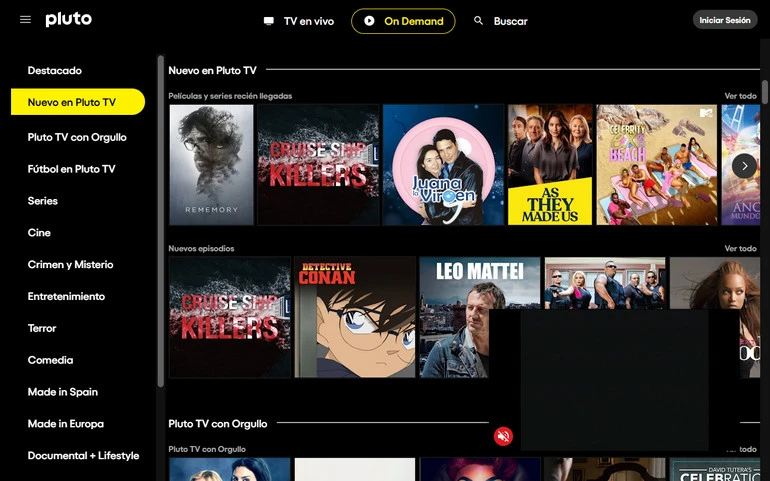Open Cruise Ship Killers in Nuevos episodios
The width and height of the screenshot is (770, 481).
coord(230,317)
